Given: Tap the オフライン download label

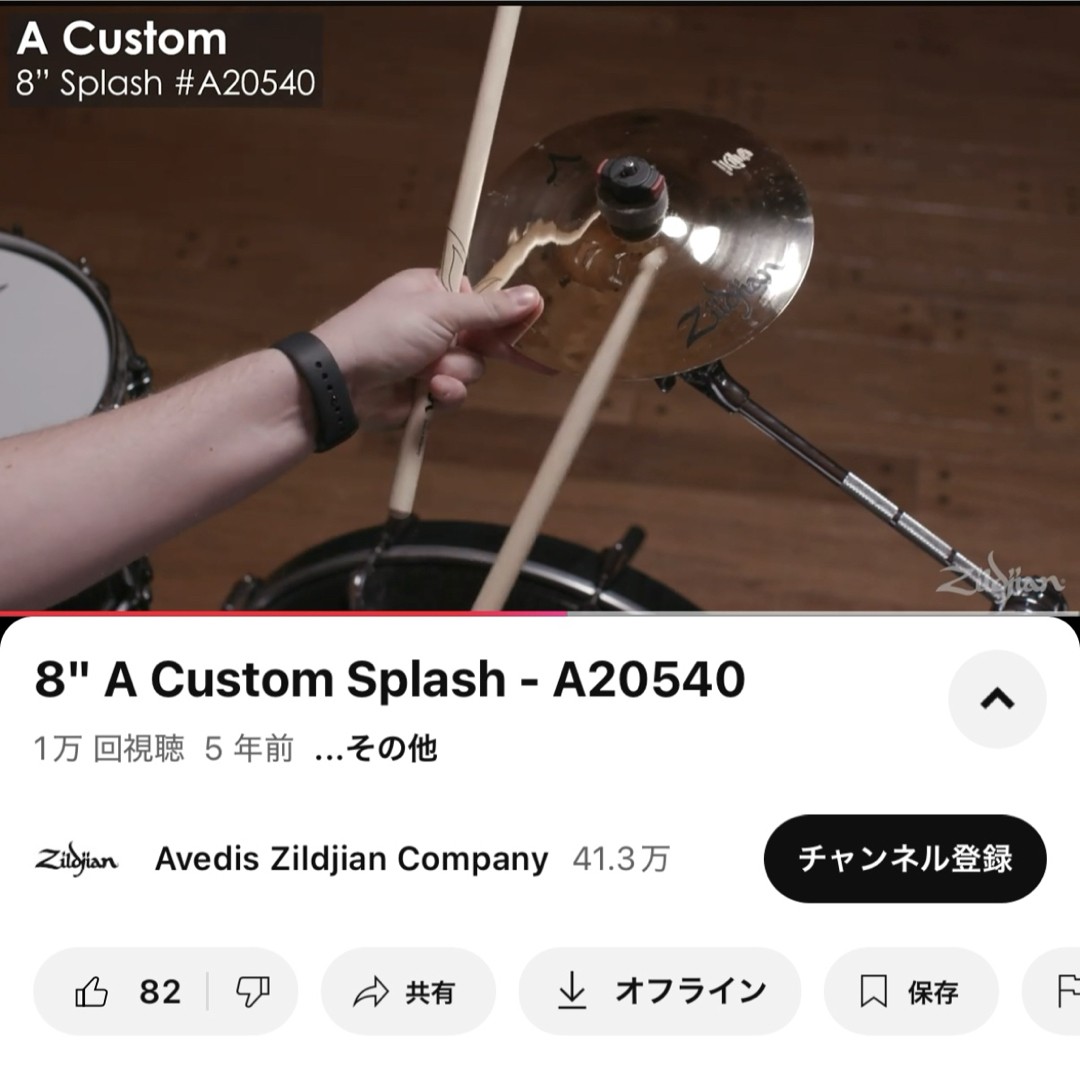Looking at the screenshot, I should [691, 992].
